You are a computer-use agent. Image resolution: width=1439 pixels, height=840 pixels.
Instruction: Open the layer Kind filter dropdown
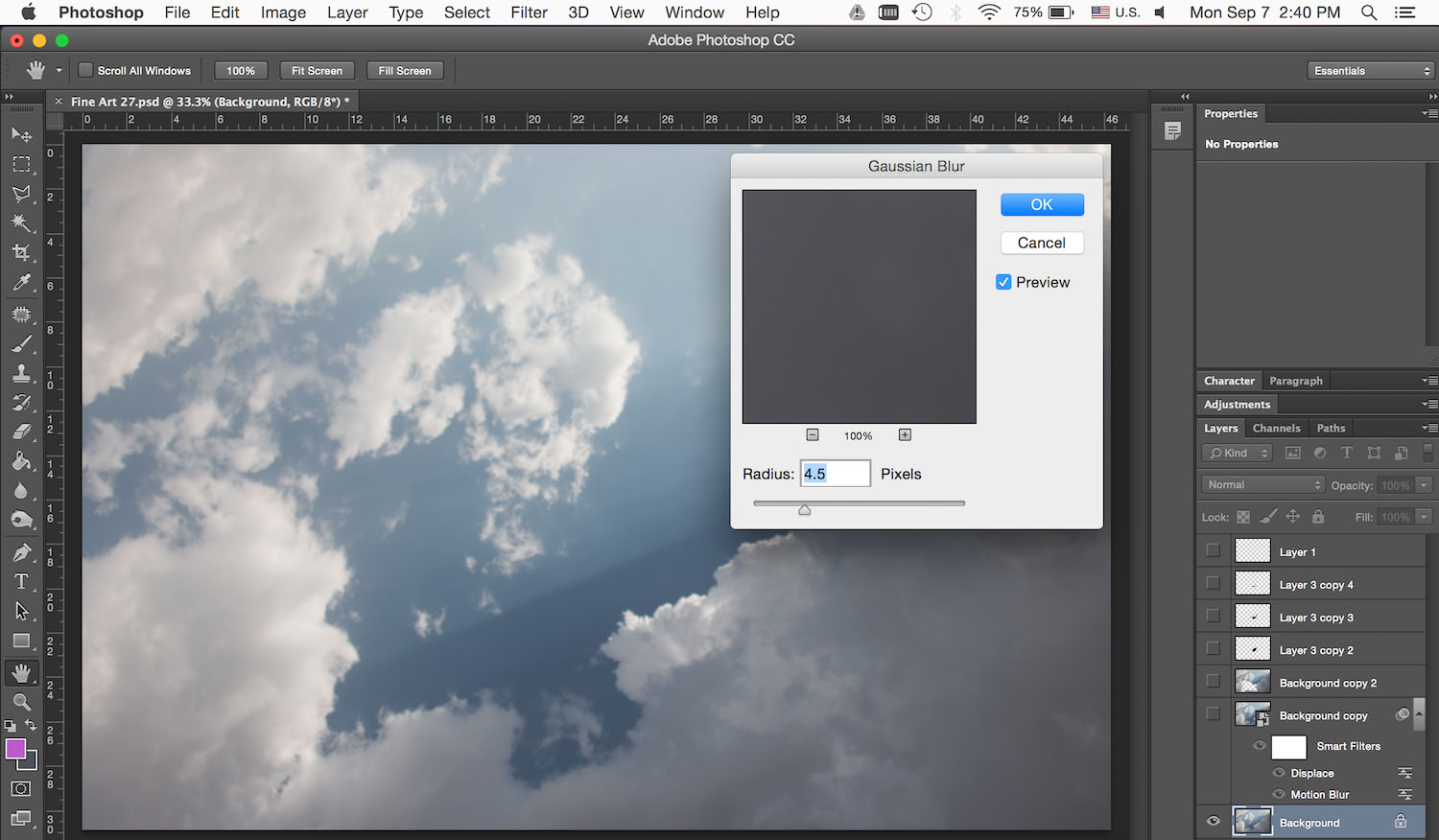1237,454
